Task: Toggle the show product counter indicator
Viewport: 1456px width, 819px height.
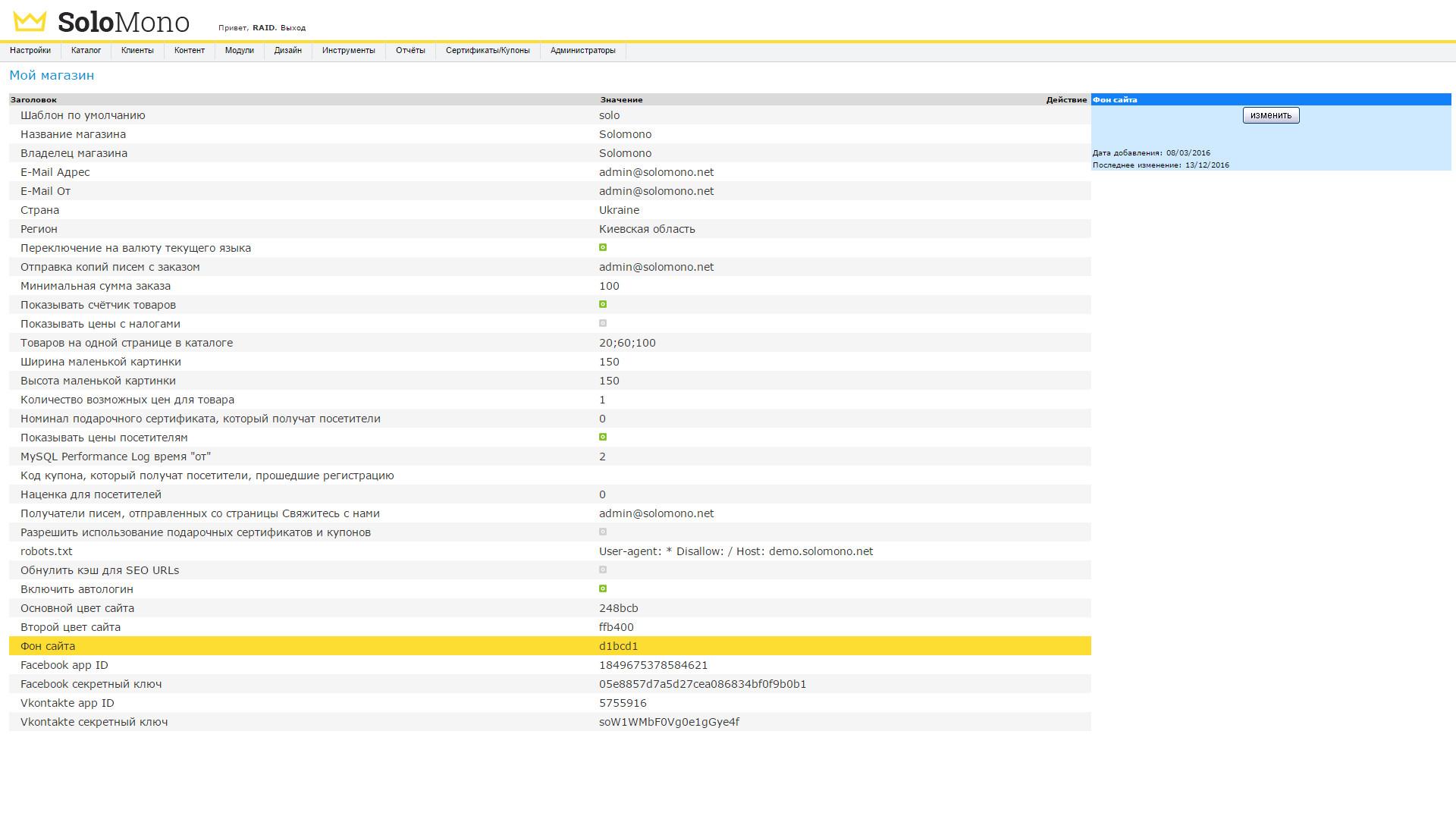Action: (x=603, y=304)
